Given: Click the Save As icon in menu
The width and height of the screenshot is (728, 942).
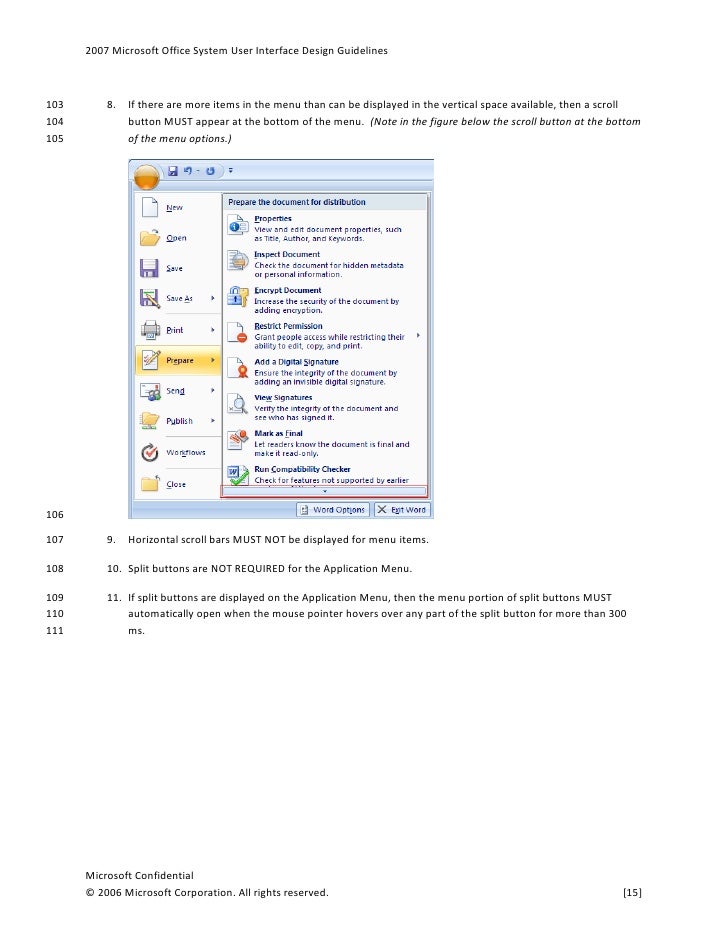Looking at the screenshot, I should 150,298.
